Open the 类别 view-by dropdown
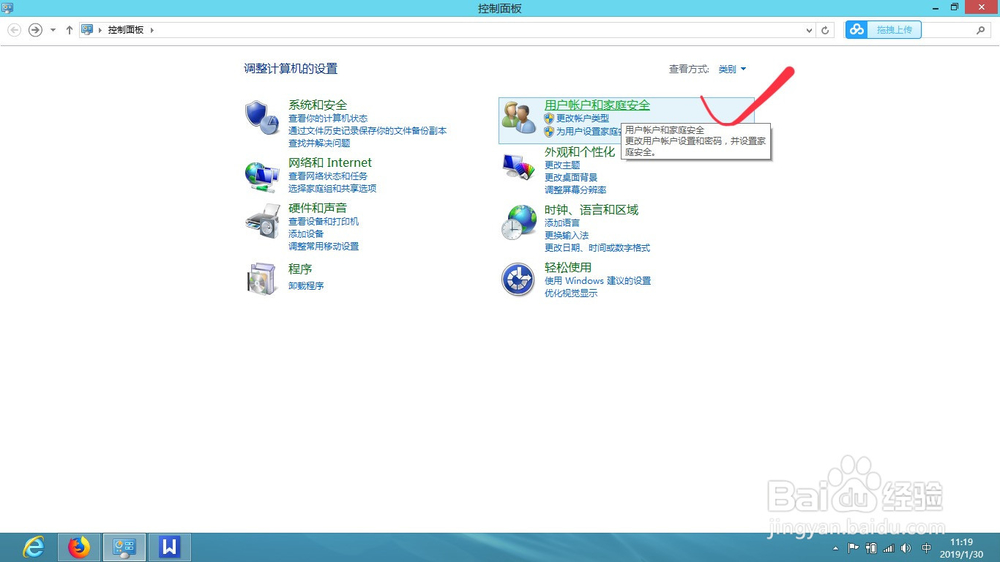 point(732,69)
